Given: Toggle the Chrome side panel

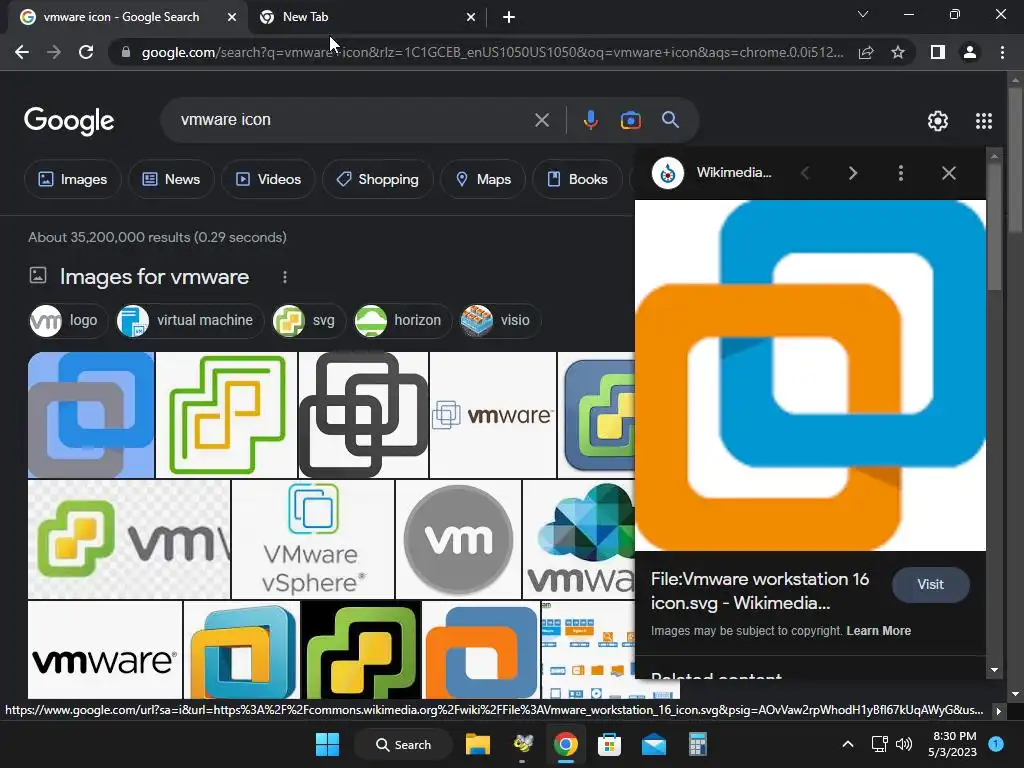Looking at the screenshot, I should coord(938,52).
